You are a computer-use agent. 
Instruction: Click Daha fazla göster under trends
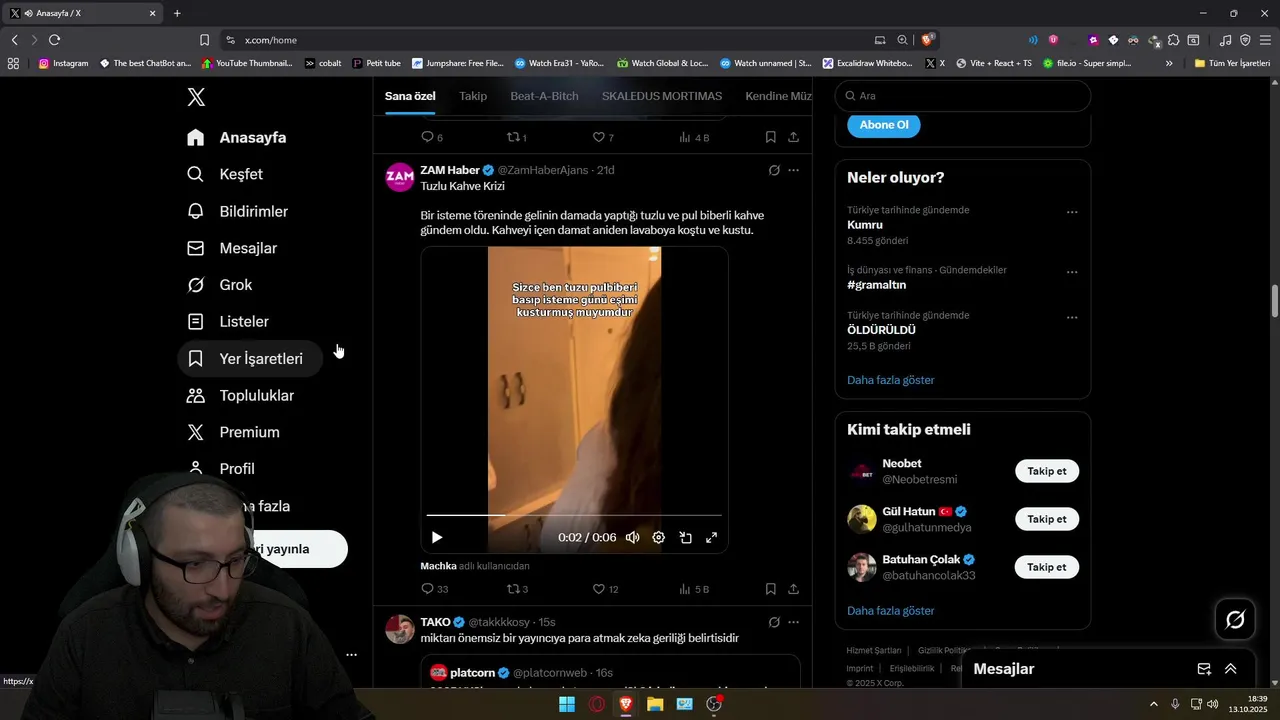coord(891,380)
